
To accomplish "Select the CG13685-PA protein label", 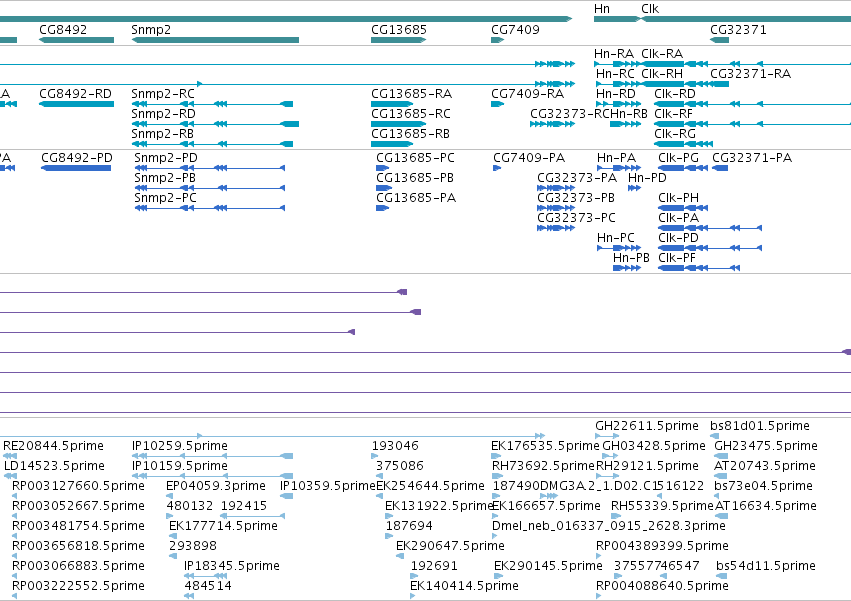I will coord(416,198).
